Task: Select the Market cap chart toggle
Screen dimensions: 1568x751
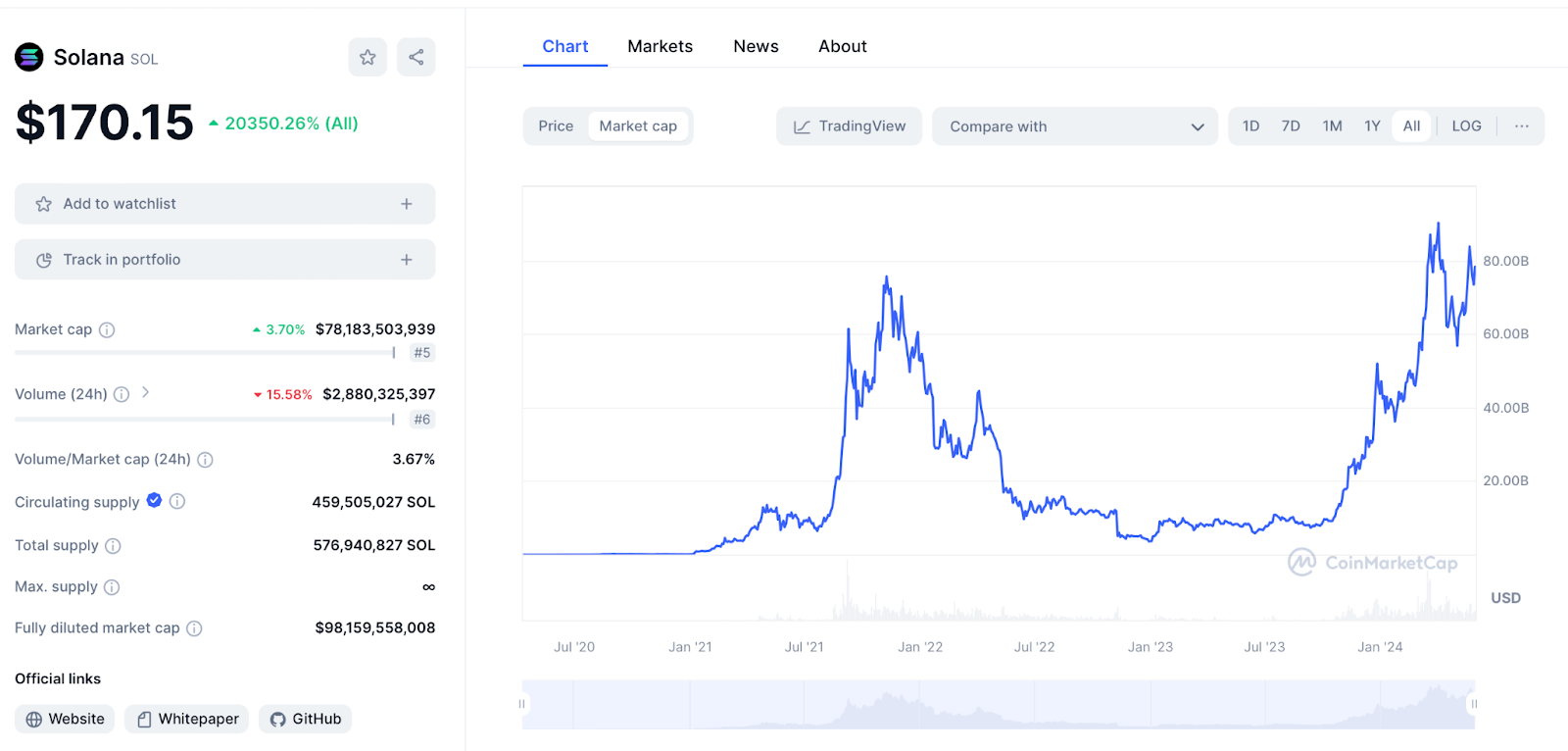Action: tap(638, 126)
